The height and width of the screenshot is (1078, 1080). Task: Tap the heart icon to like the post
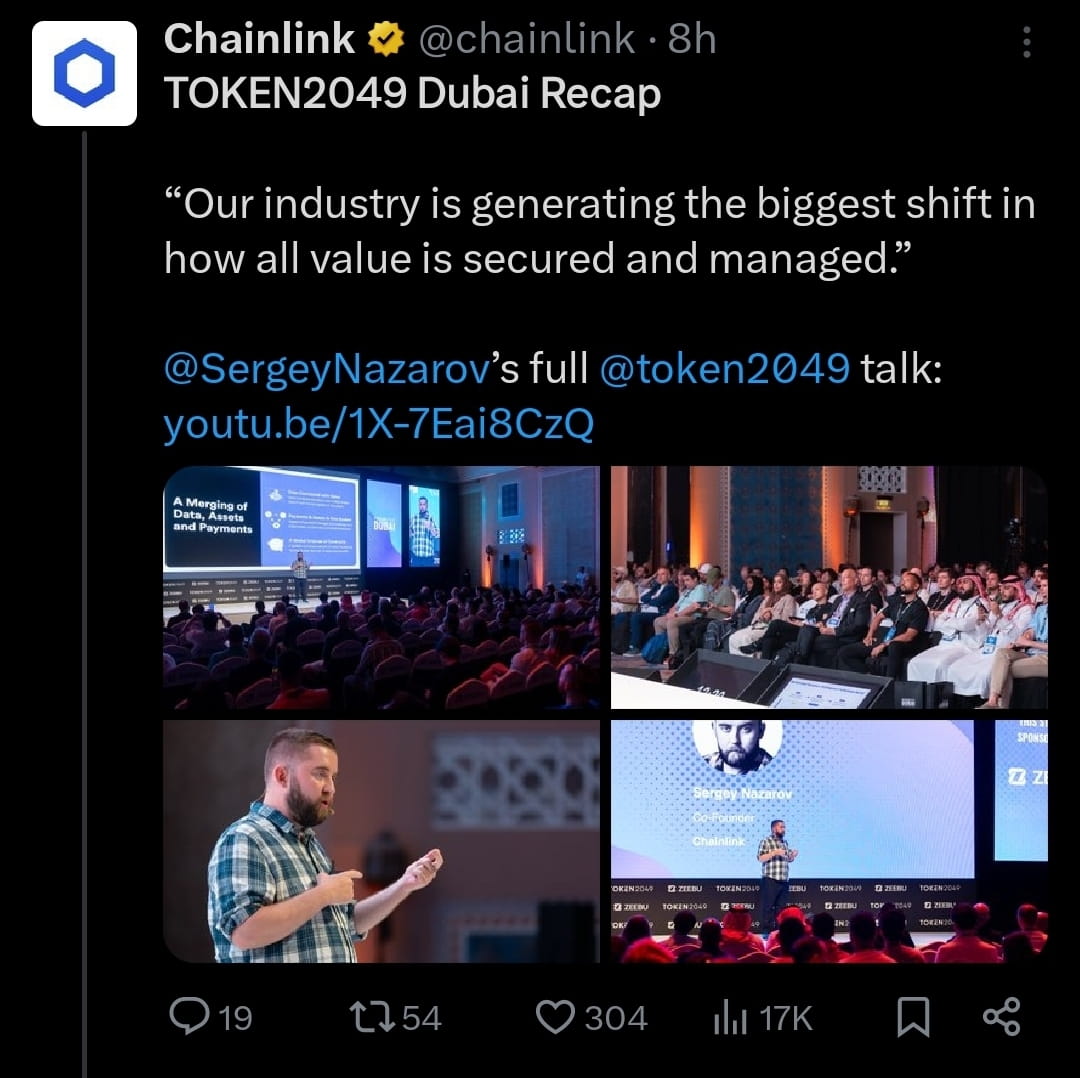(x=562, y=1017)
